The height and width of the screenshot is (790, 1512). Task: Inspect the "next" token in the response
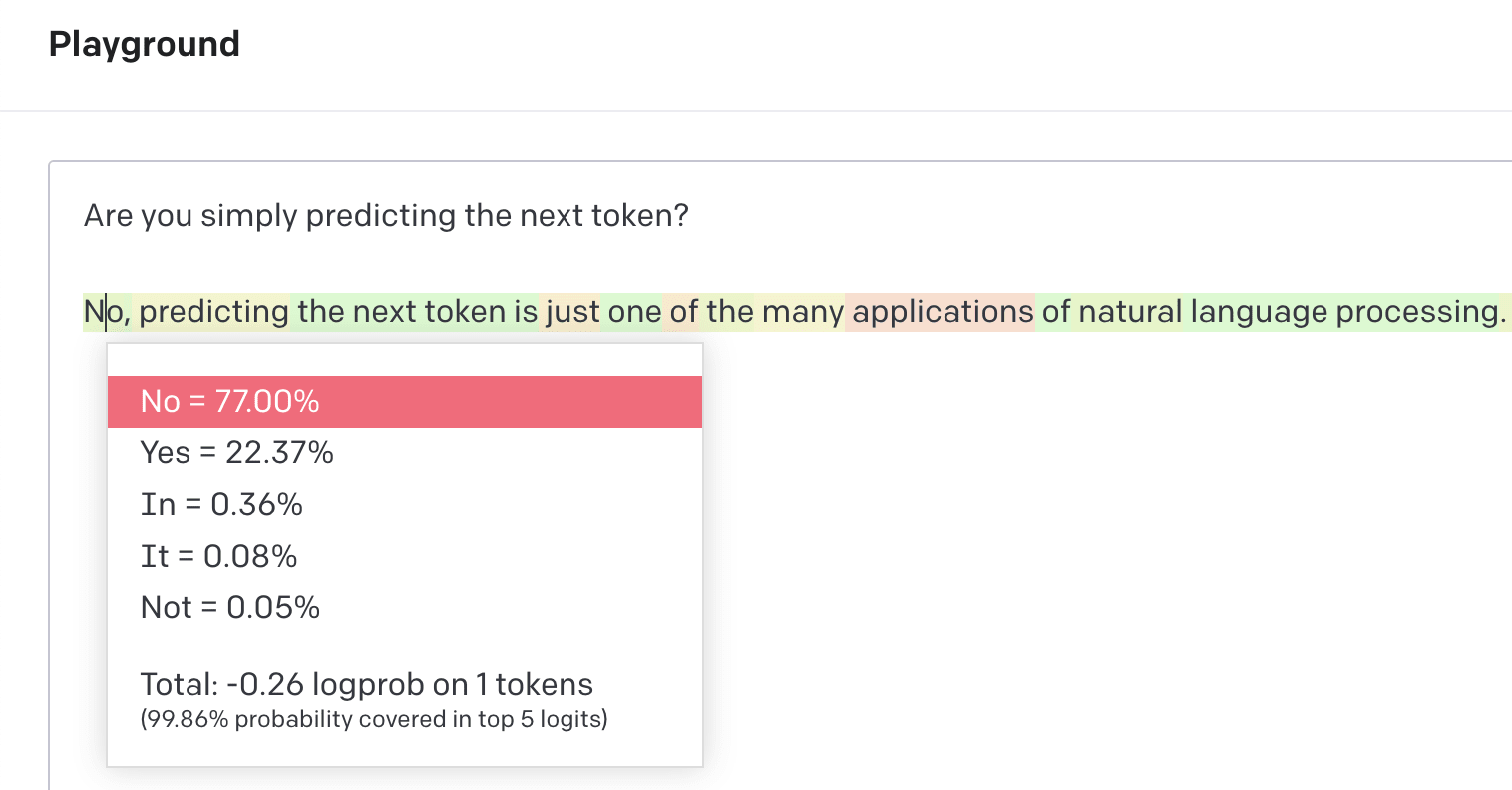pos(384,312)
